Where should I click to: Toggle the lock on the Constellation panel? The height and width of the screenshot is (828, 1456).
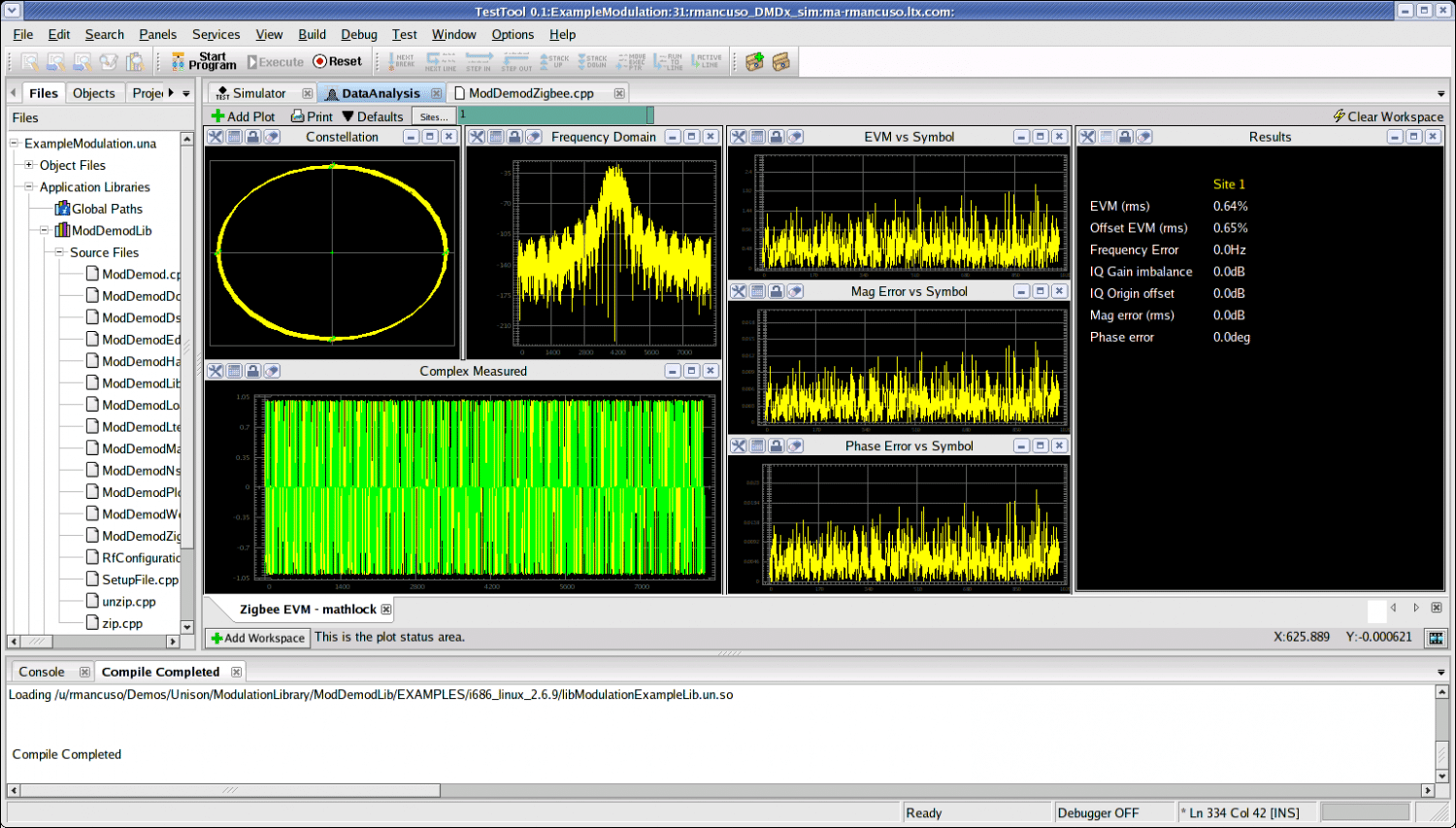point(252,137)
